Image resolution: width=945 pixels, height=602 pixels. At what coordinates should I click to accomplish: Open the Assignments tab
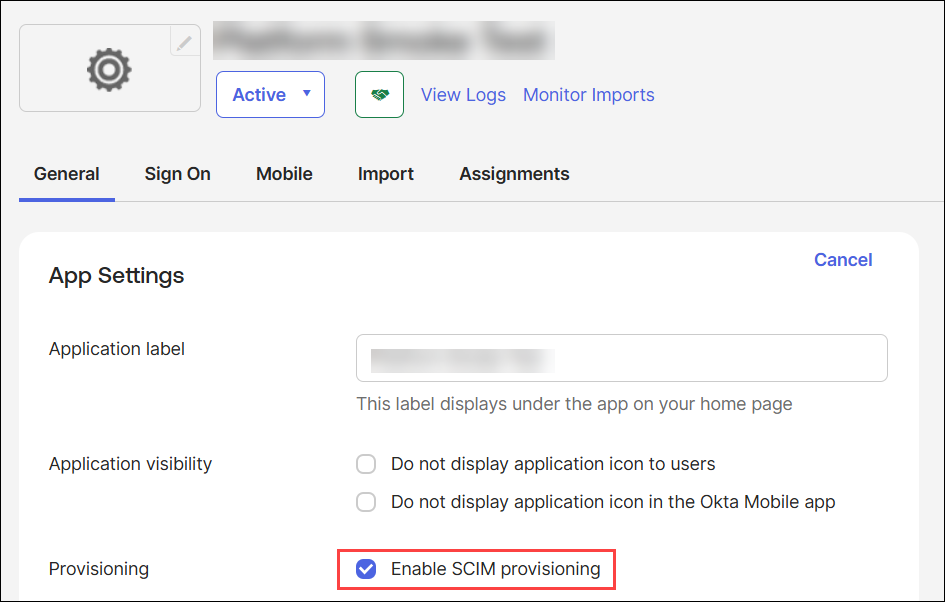(514, 174)
